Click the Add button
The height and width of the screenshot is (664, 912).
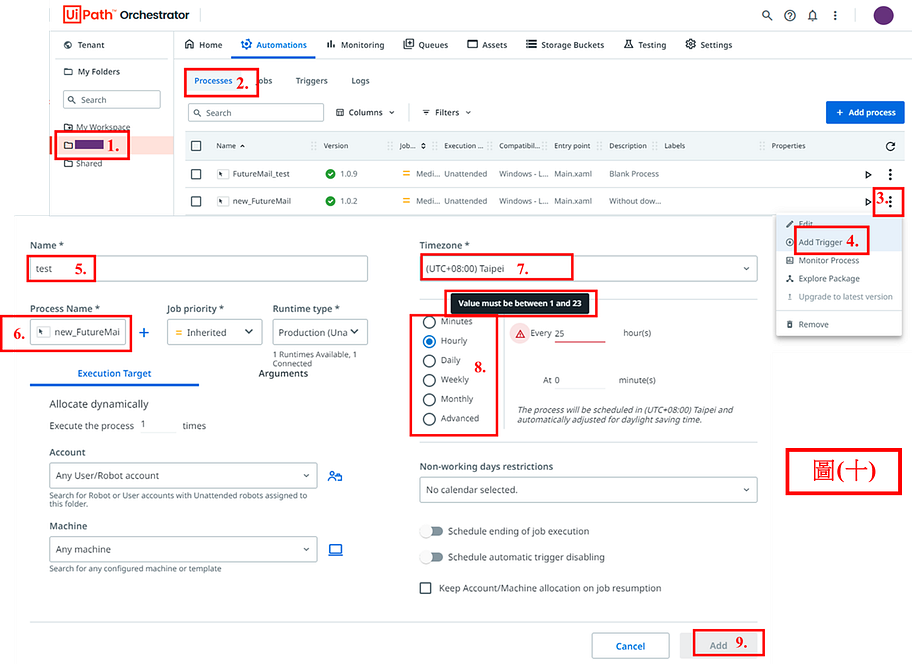pyautogui.click(x=719, y=646)
